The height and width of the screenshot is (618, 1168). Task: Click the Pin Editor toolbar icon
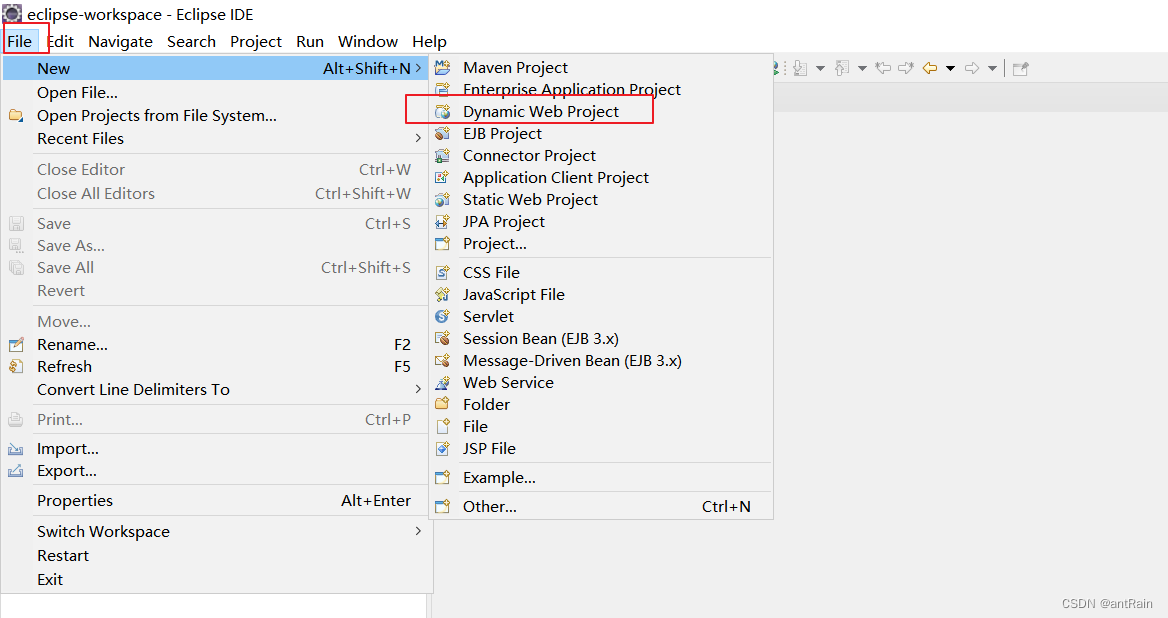[x=1020, y=68]
